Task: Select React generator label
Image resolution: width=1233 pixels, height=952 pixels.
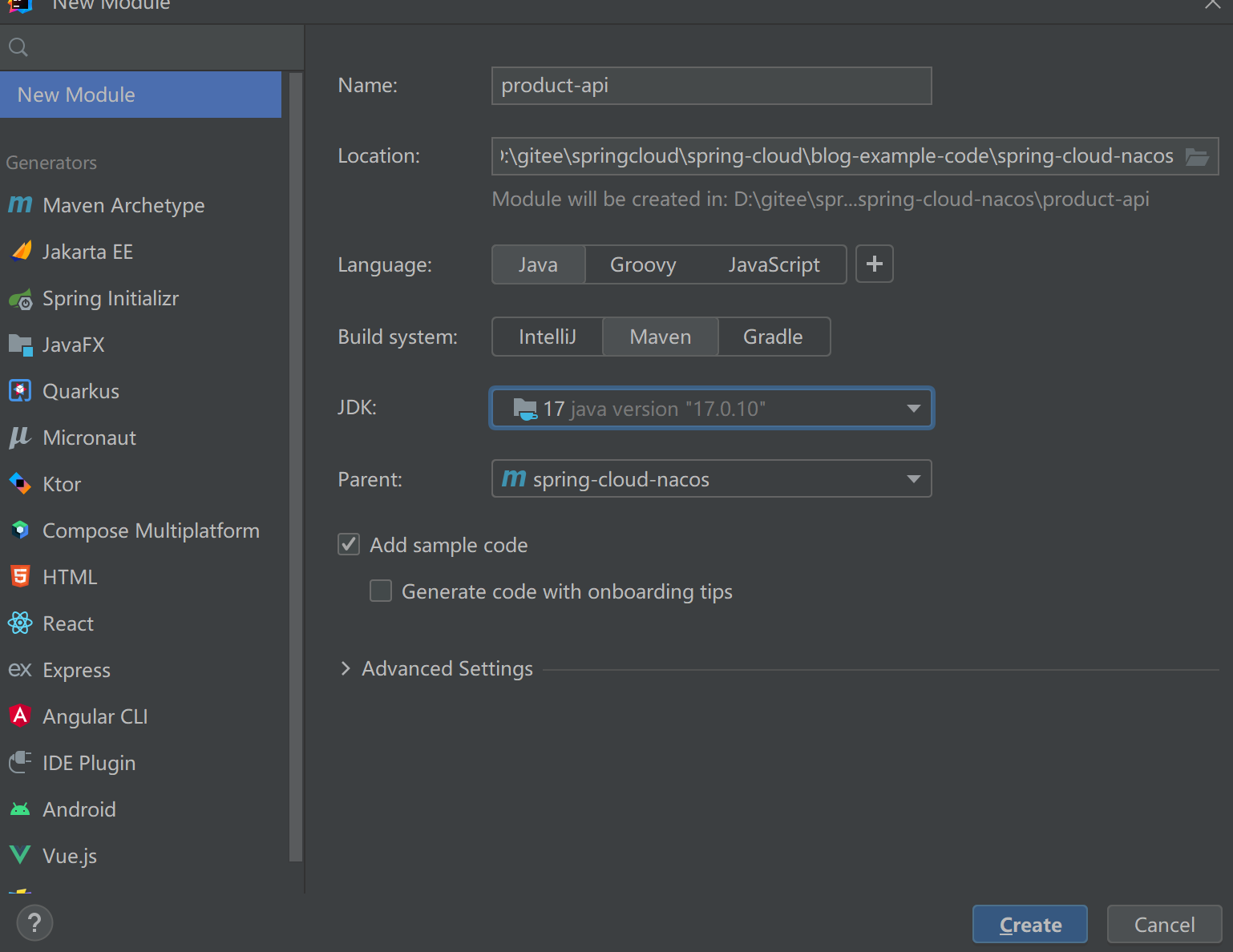Action: pyautogui.click(x=68, y=623)
